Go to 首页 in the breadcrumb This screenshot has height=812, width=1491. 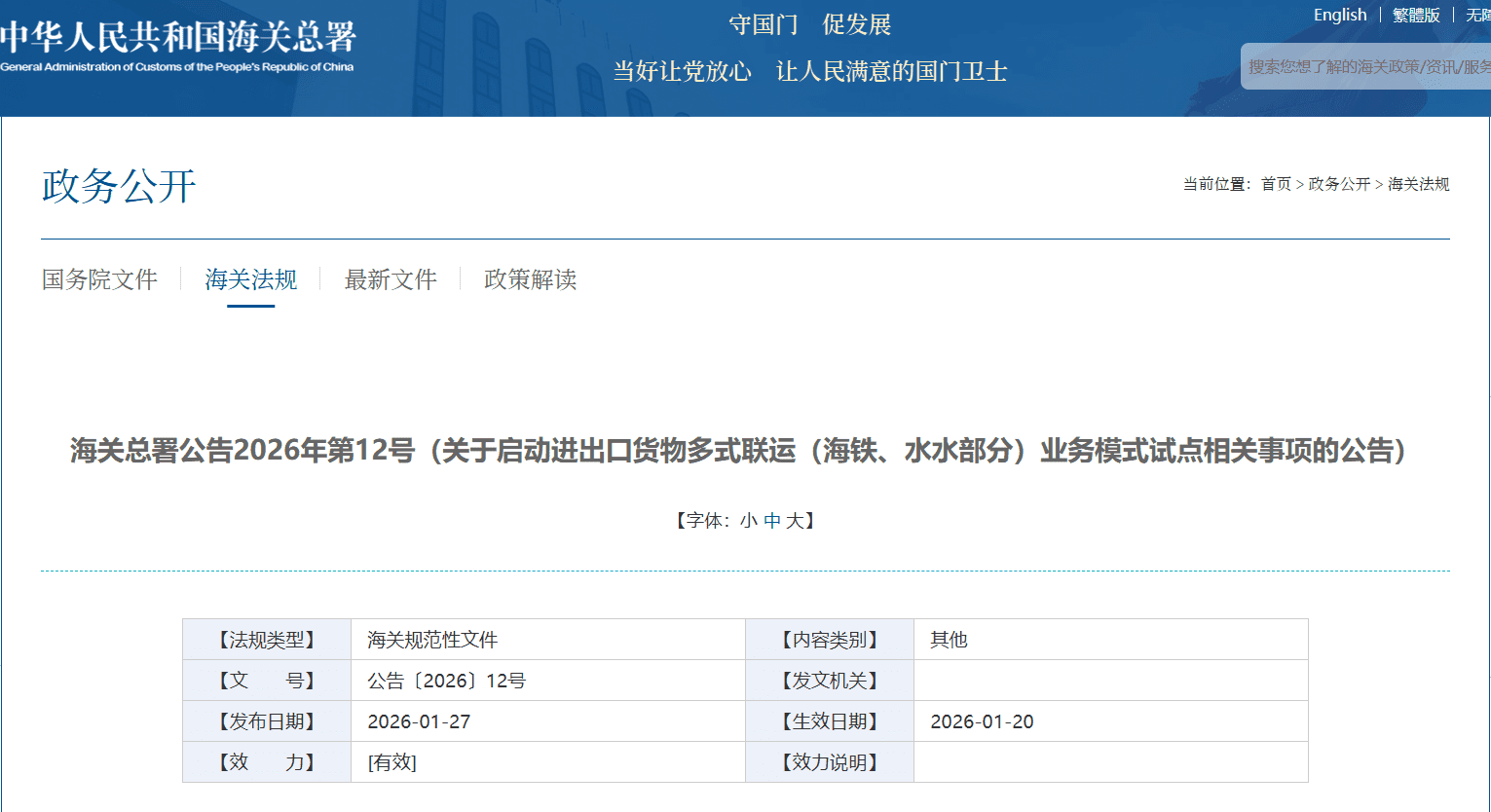pyautogui.click(x=1275, y=184)
